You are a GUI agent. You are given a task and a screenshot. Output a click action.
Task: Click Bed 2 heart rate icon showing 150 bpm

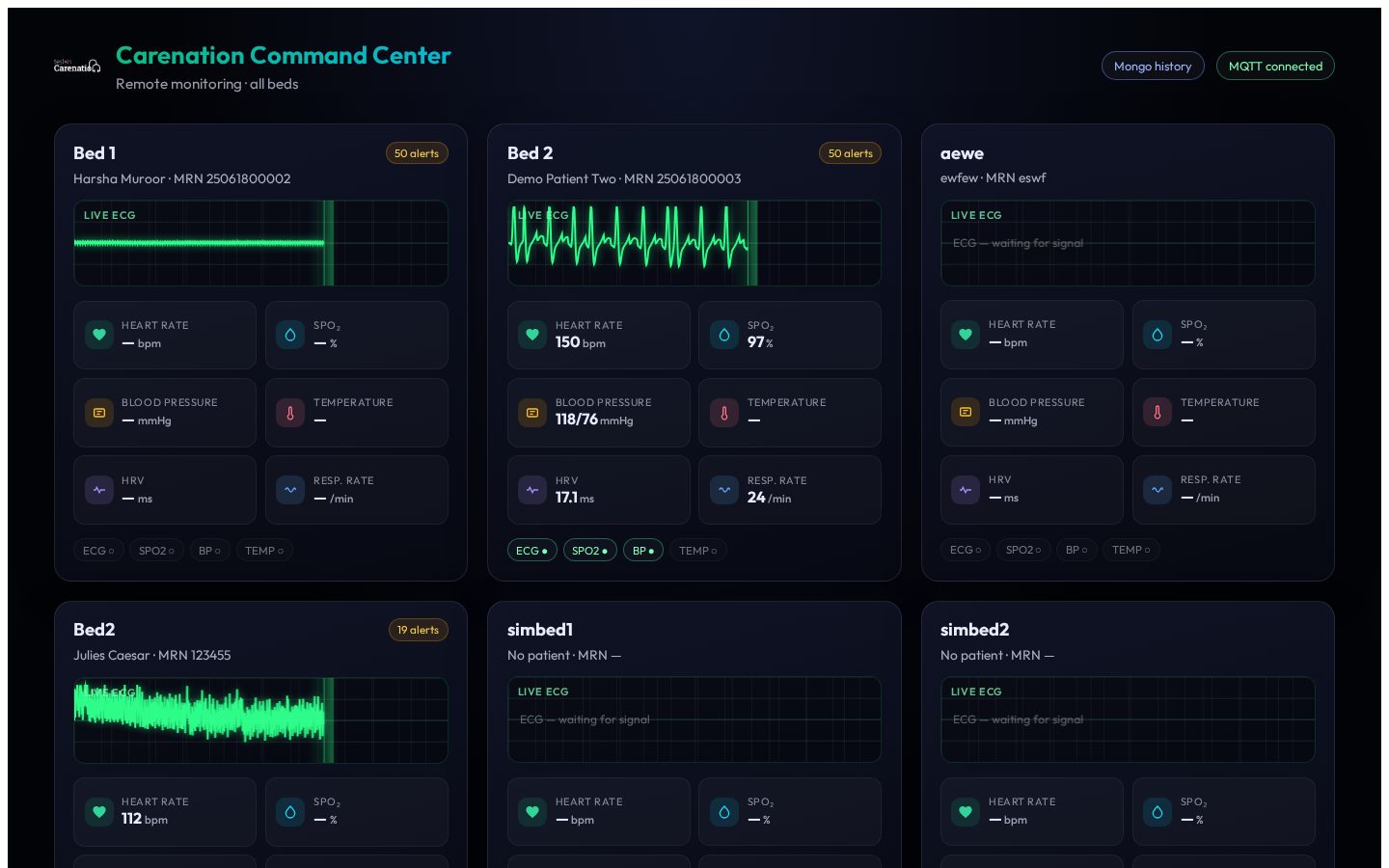point(532,335)
